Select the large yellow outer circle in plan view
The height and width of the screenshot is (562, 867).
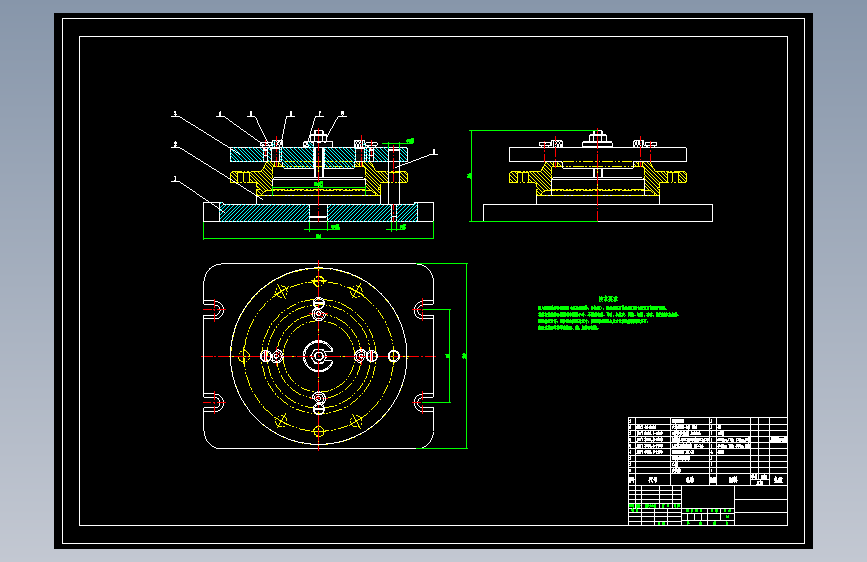coord(318,356)
